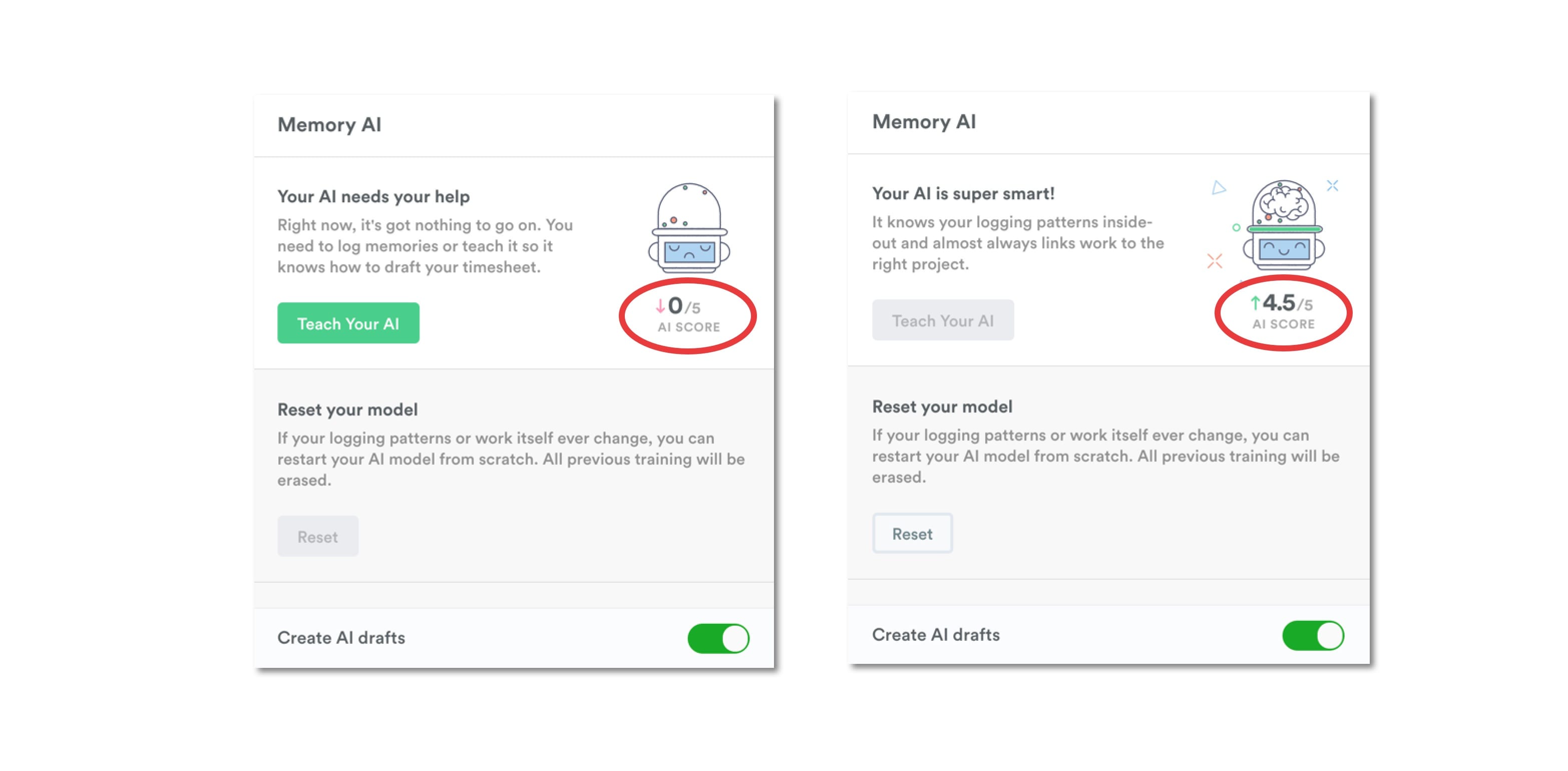Click the "Your AI needs your help" heading
This screenshot has width=1568, height=771.
coord(373,197)
